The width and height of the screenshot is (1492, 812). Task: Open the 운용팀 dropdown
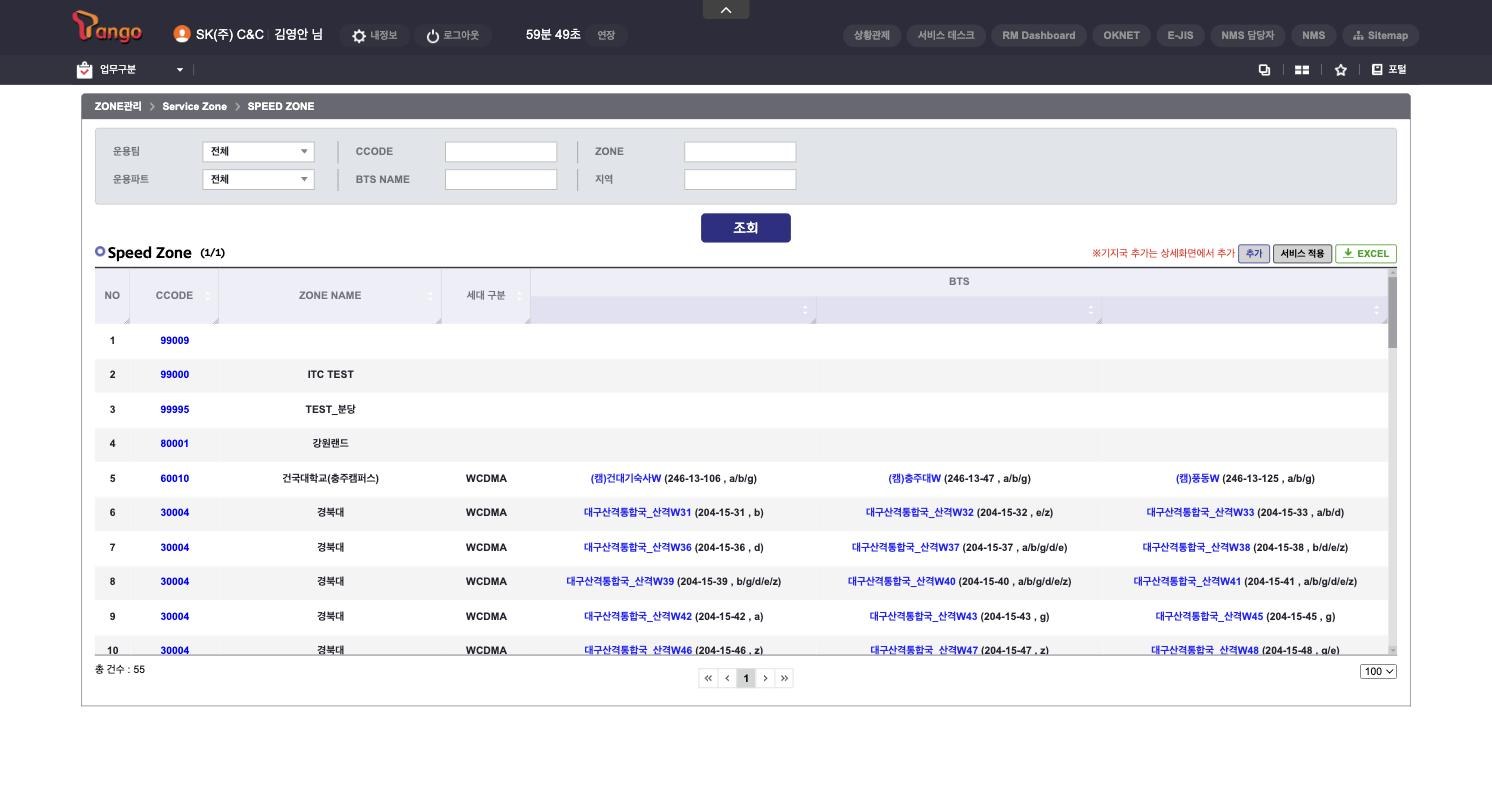[x=258, y=152]
